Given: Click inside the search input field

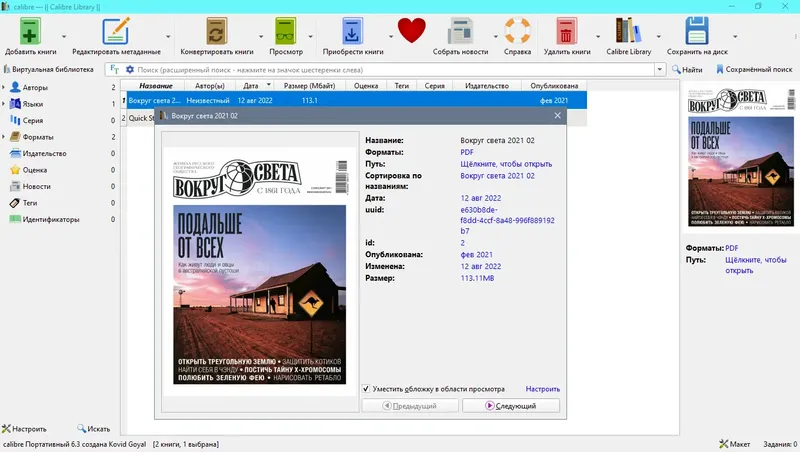Looking at the screenshot, I should click(x=393, y=69).
